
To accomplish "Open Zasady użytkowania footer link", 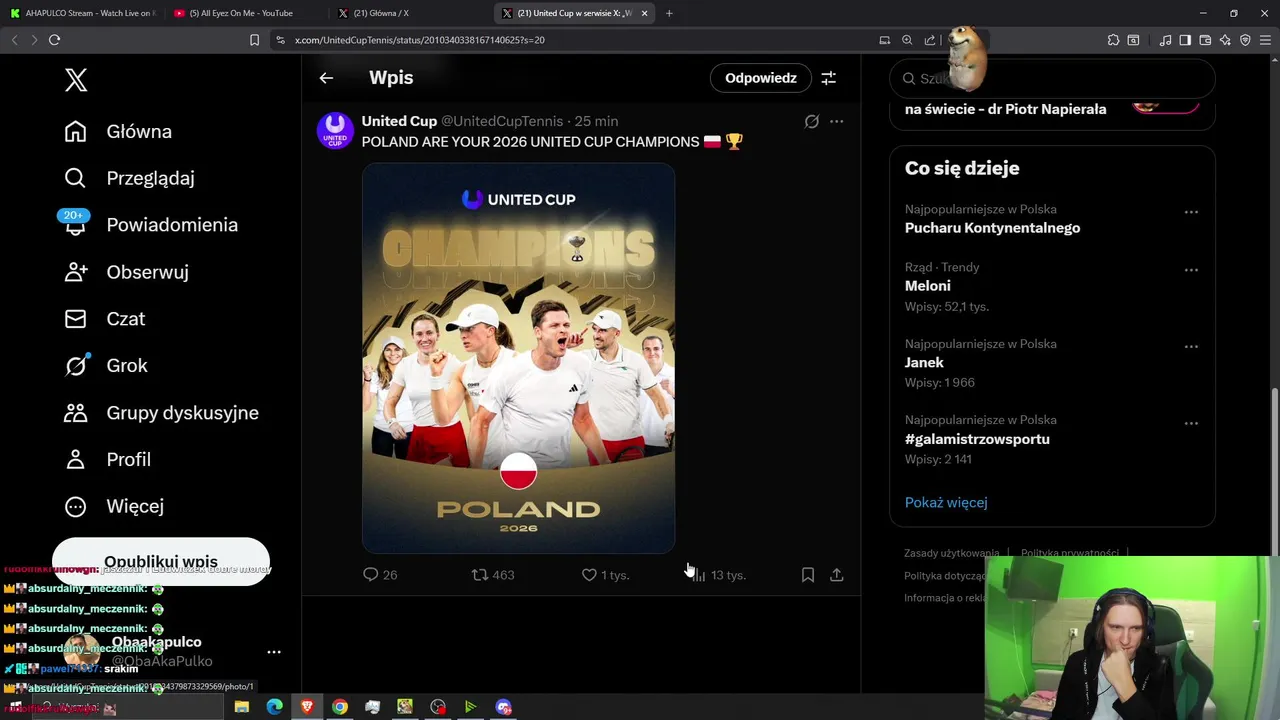I will (951, 553).
